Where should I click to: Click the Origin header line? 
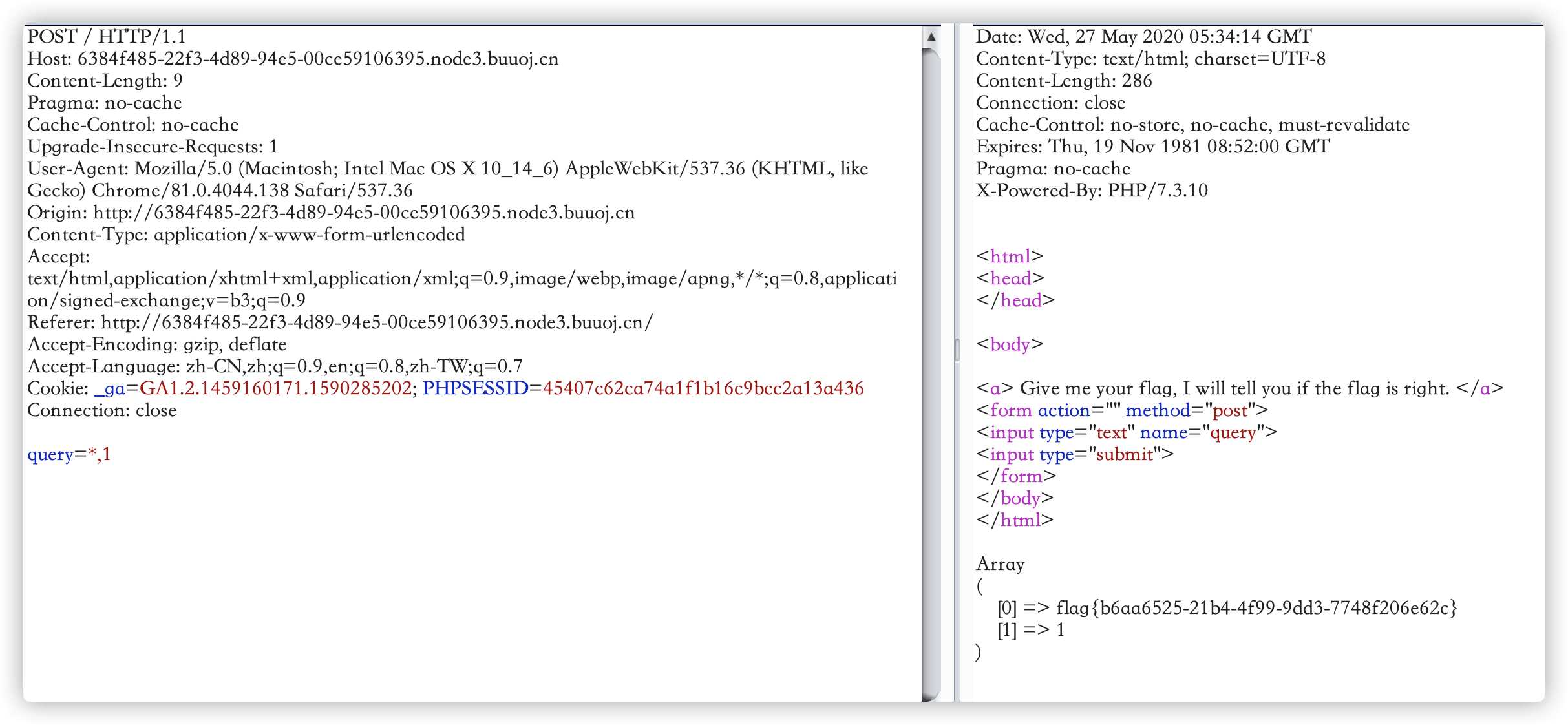pyautogui.click(x=331, y=213)
